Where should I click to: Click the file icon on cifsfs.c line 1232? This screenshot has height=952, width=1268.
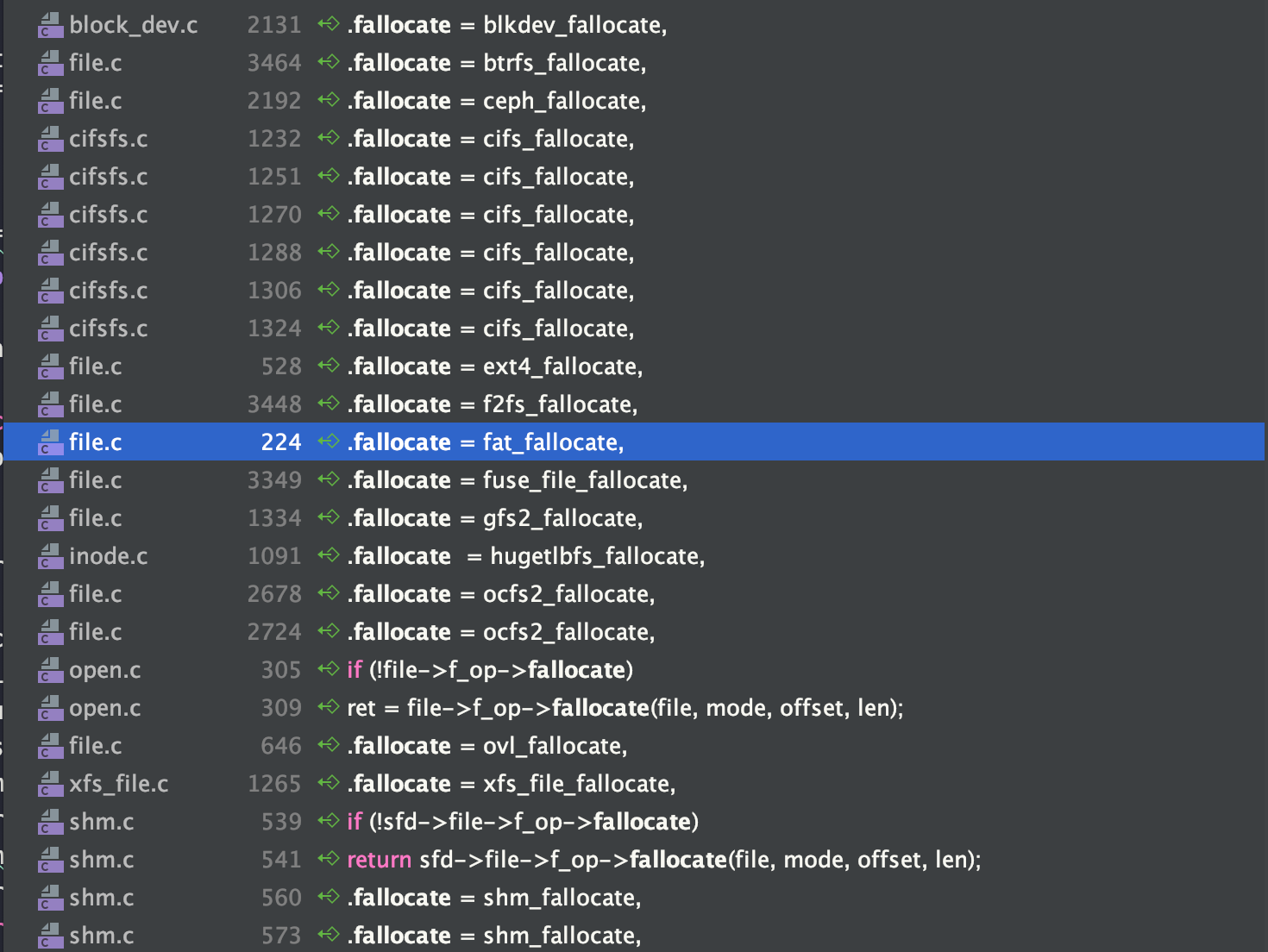click(x=51, y=140)
